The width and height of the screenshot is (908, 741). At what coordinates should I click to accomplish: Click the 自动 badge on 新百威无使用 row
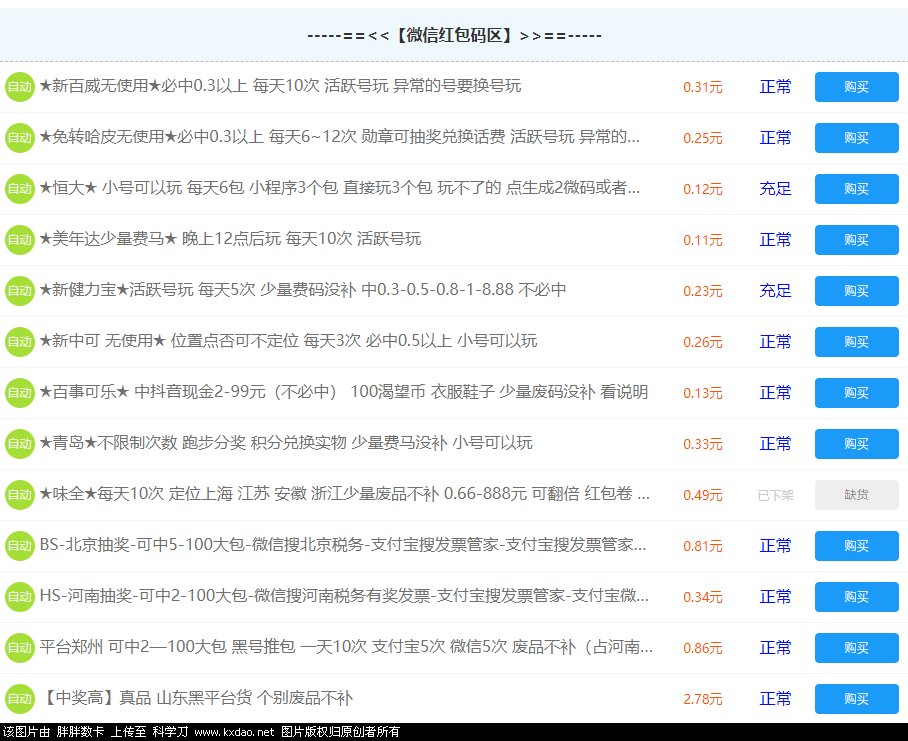pyautogui.click(x=20, y=87)
